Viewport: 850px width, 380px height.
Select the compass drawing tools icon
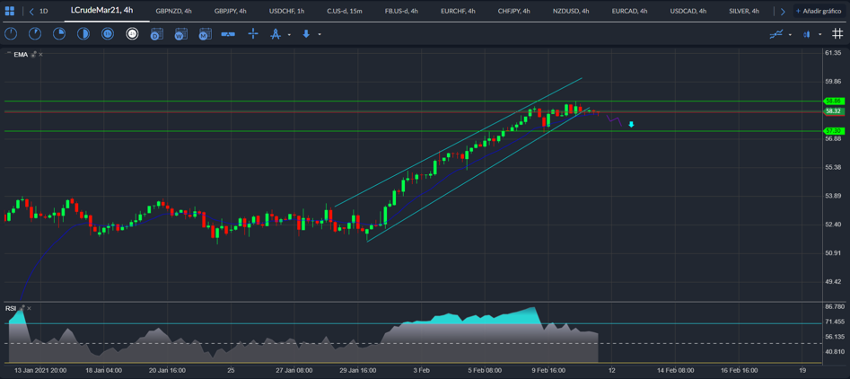pos(275,34)
